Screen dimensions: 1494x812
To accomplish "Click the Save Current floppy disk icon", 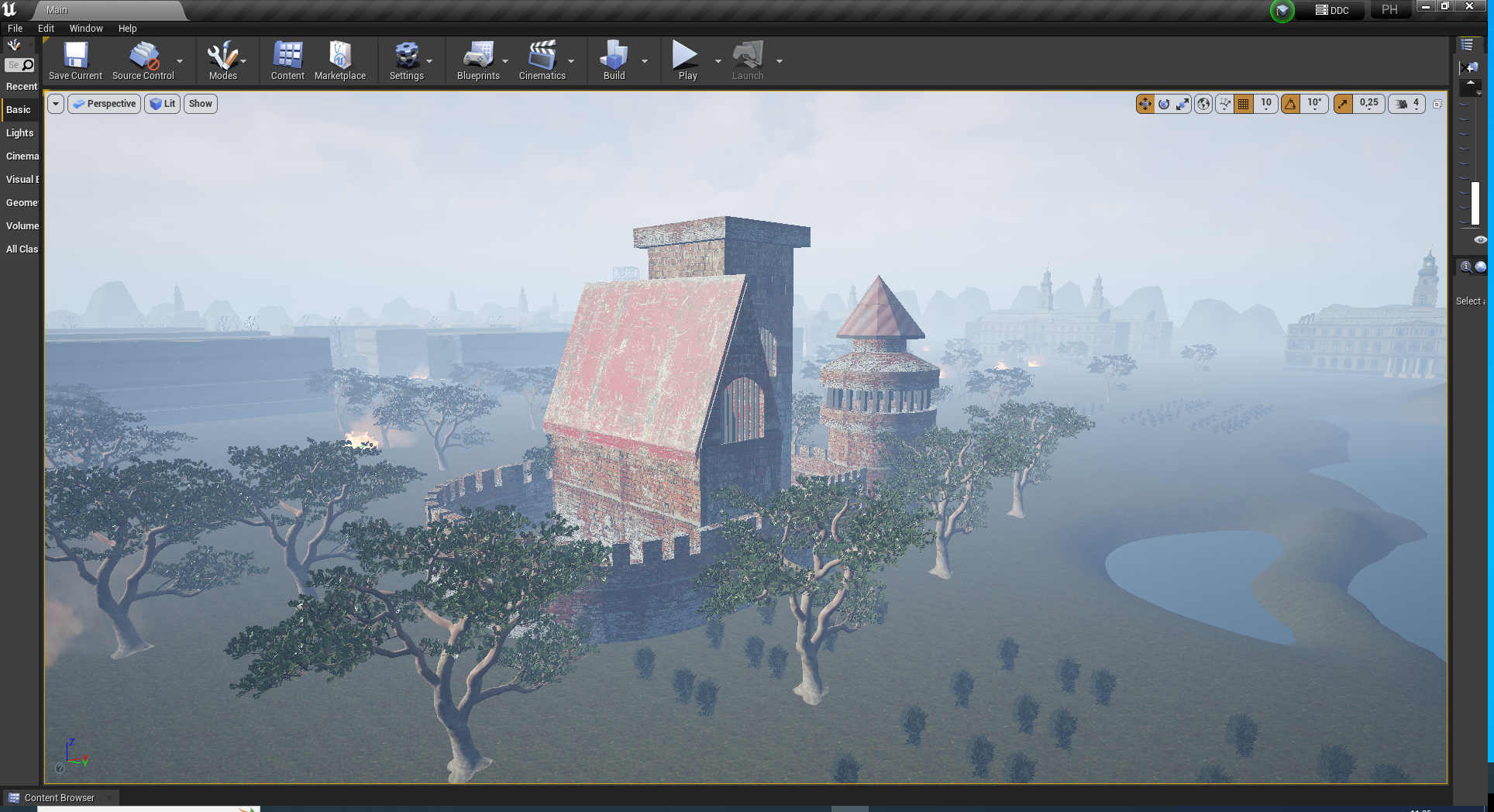I will pos(75,56).
